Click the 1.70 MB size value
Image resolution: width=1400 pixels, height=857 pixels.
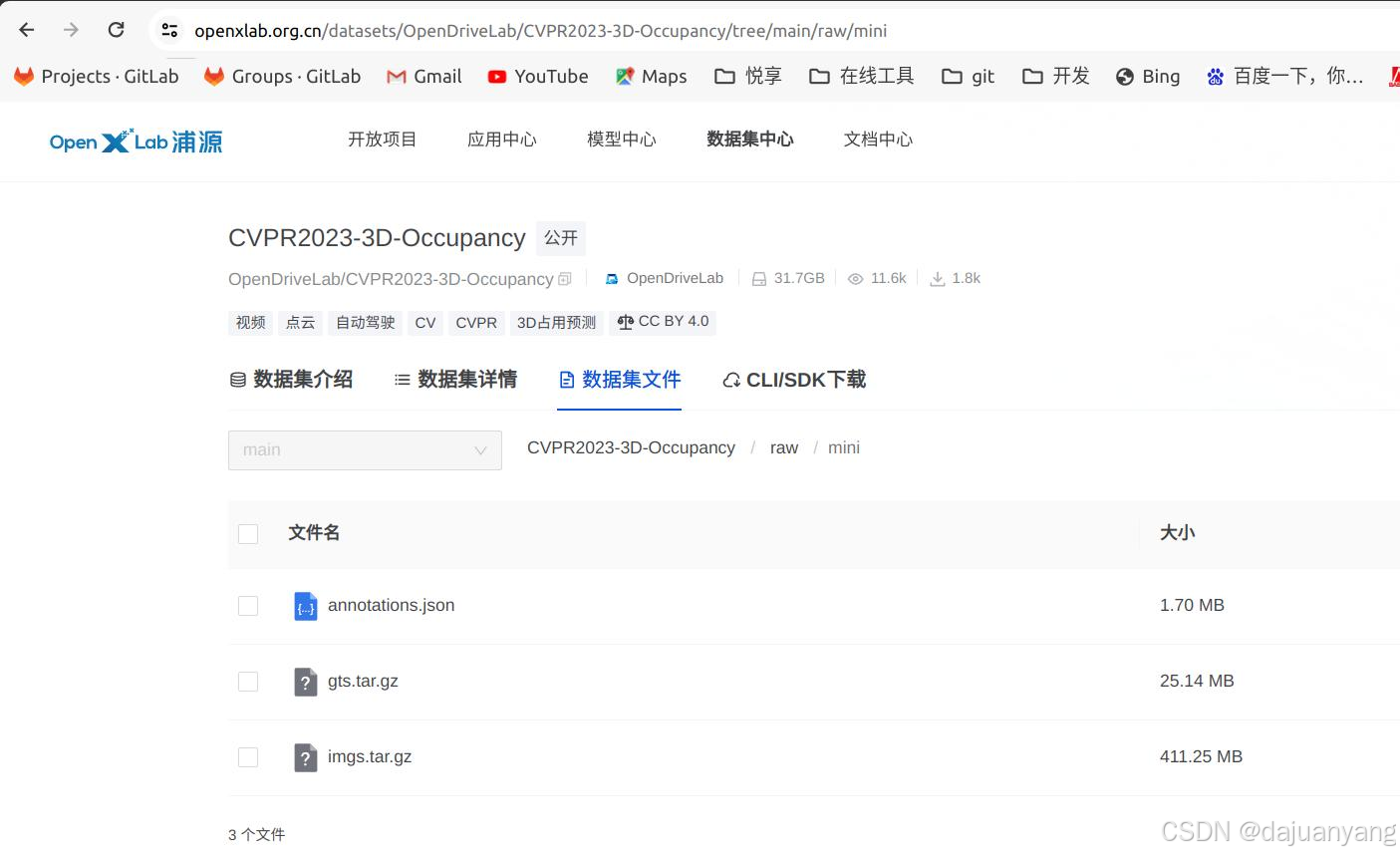[x=1192, y=605]
